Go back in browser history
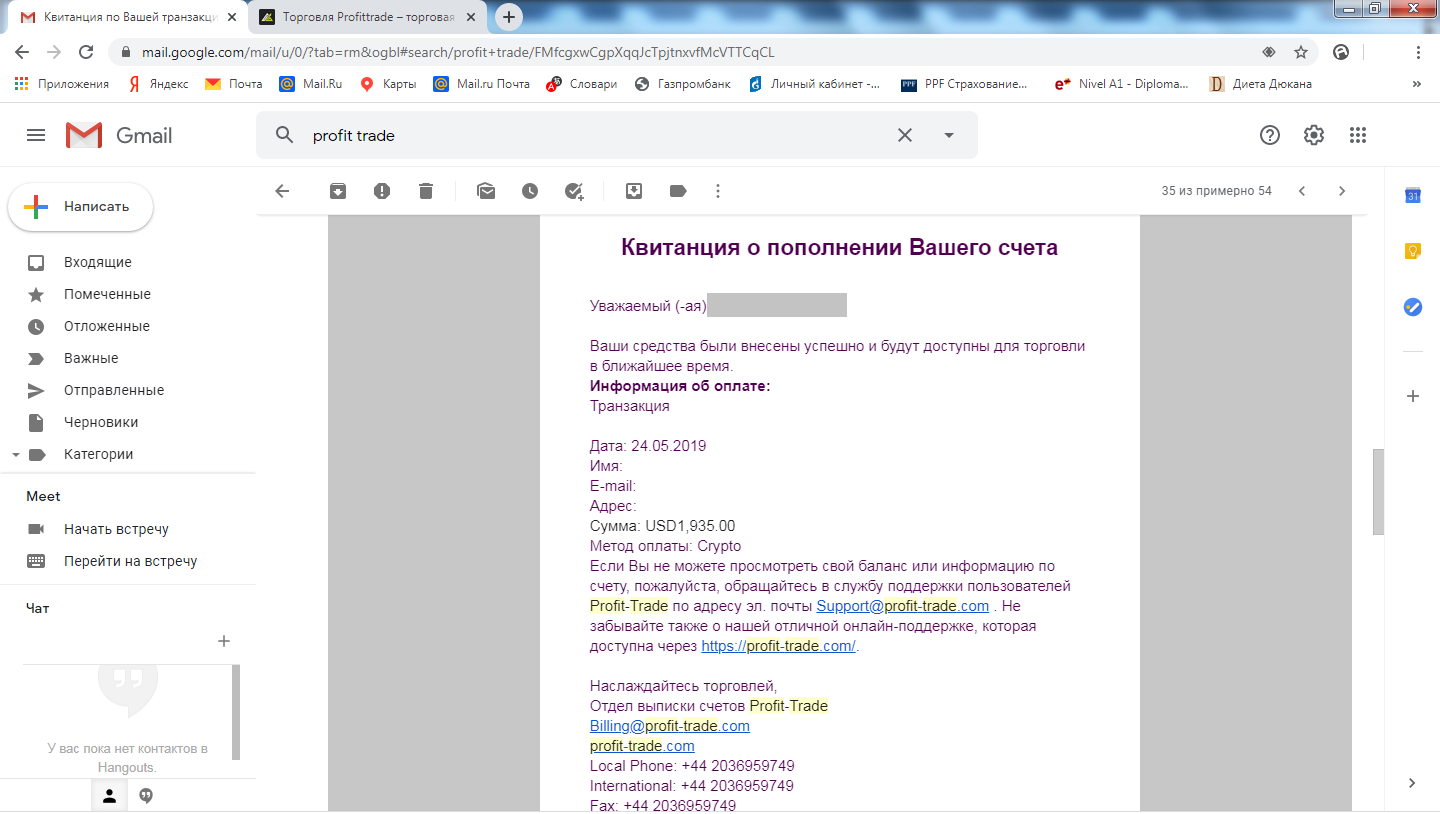Viewport: 1440px width, 814px height. coord(22,52)
